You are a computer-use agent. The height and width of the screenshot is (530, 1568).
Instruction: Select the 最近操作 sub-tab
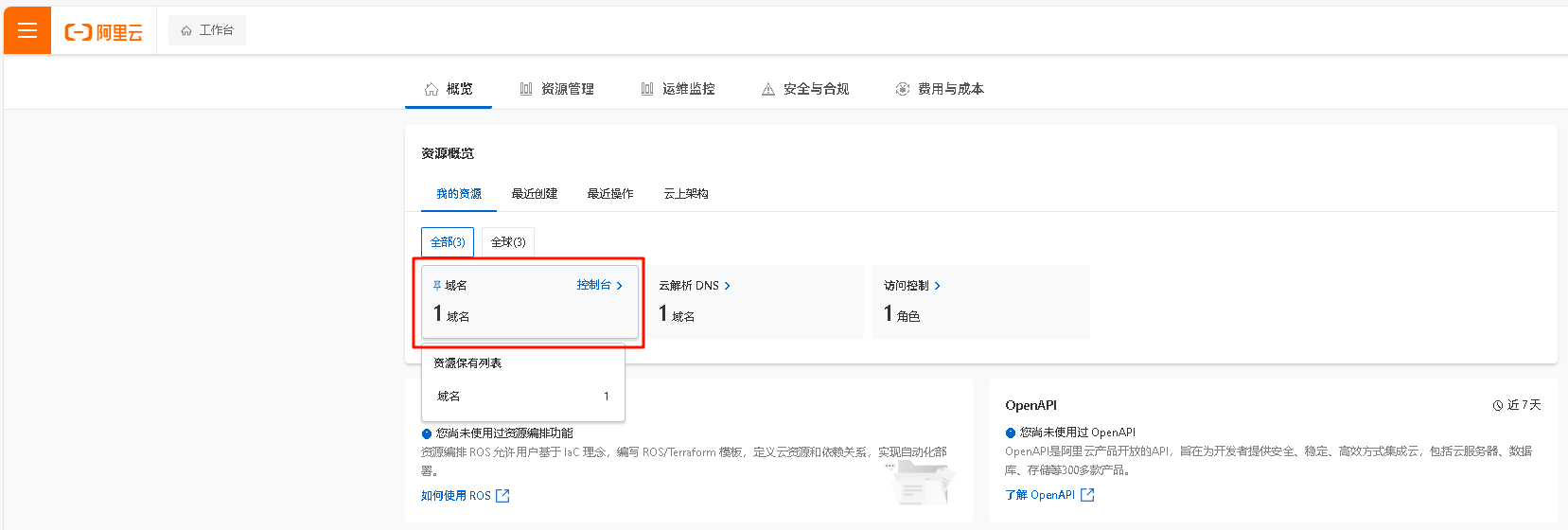(x=610, y=194)
